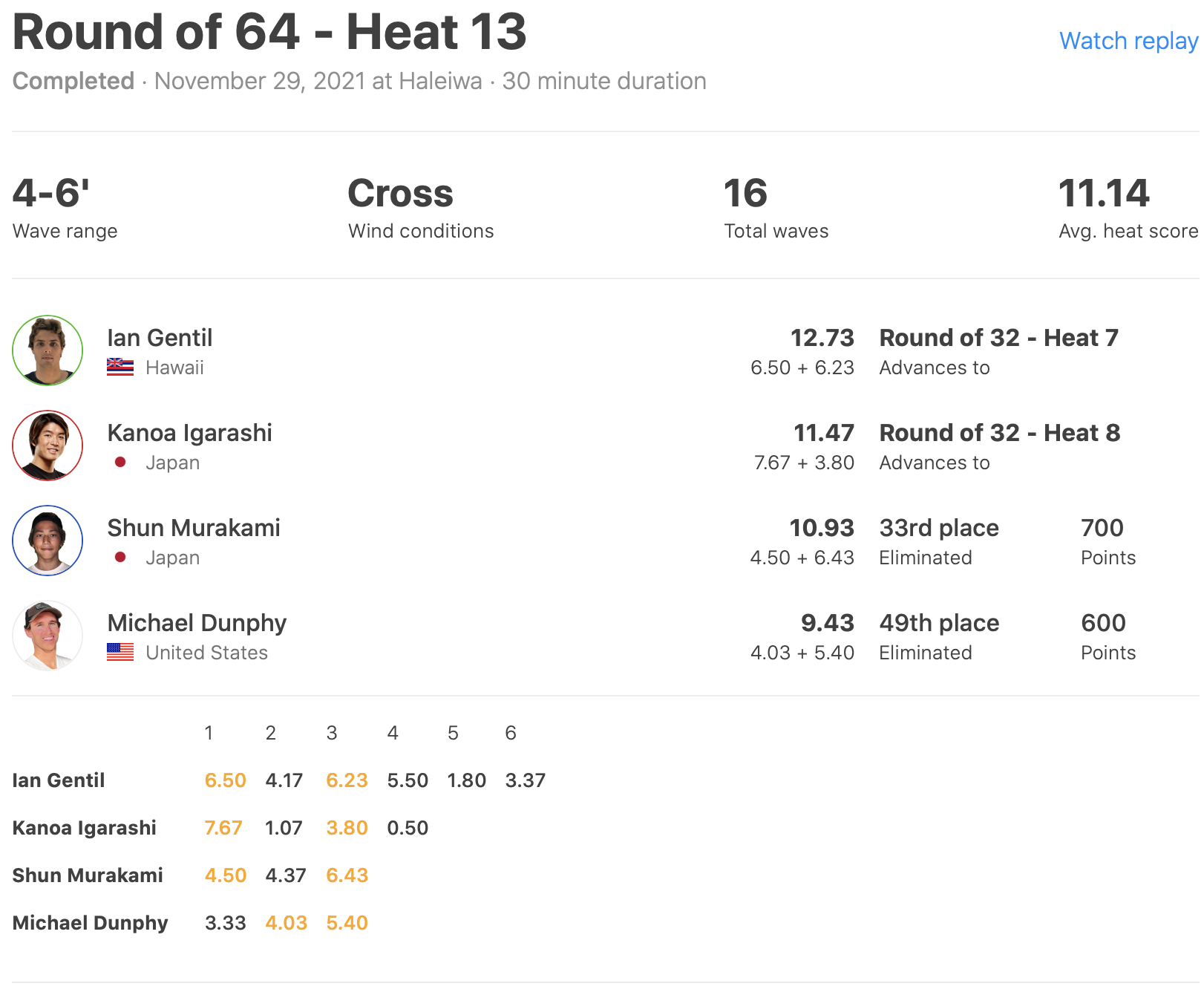Select Shun Murakami's 6.43 wave score

[x=347, y=875]
